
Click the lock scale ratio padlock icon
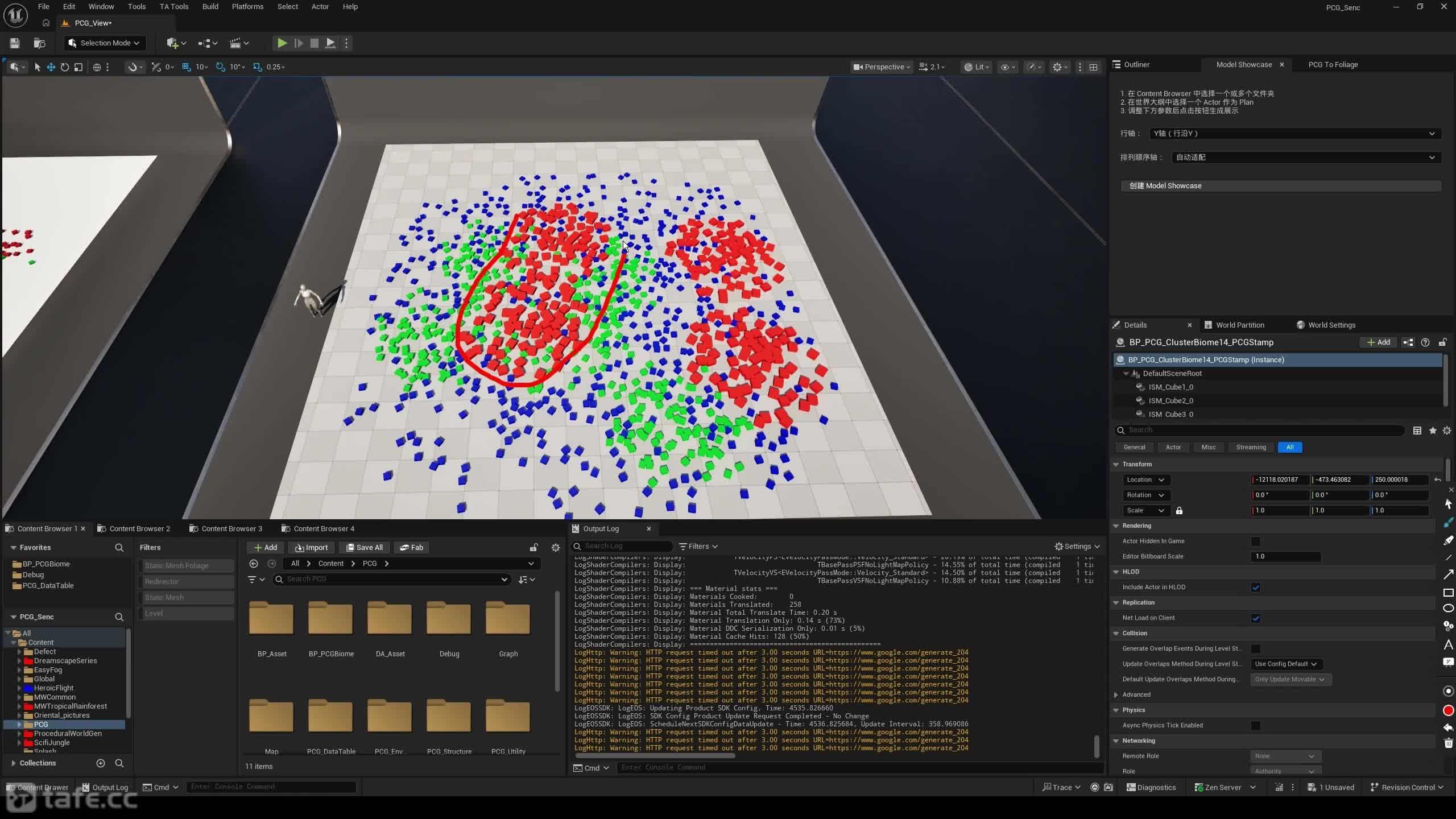tap(1179, 511)
